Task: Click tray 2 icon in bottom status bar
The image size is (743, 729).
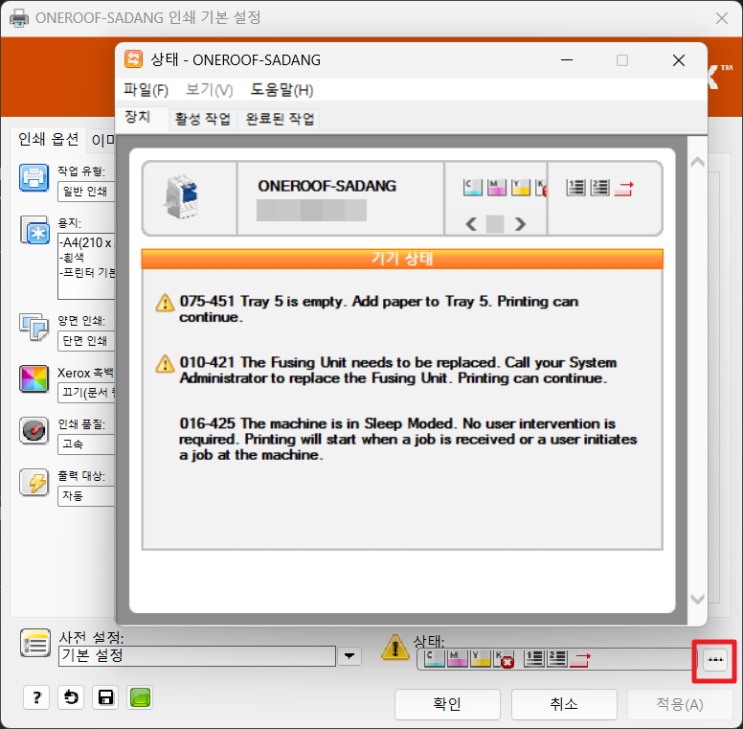Action: pos(557,658)
